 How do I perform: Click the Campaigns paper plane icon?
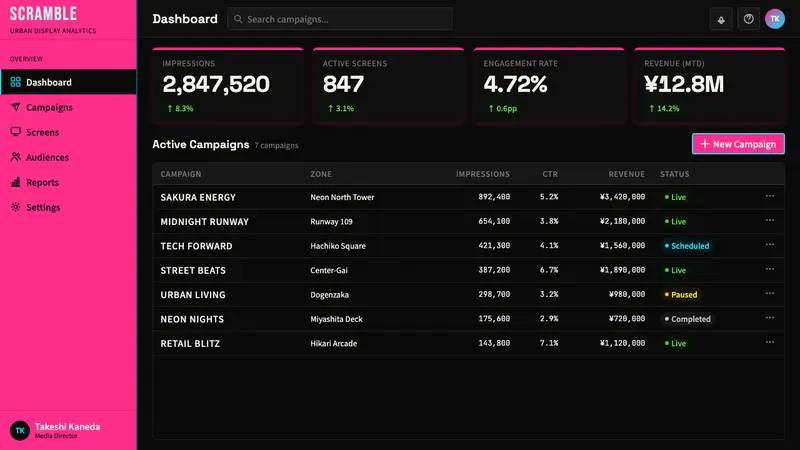point(16,107)
